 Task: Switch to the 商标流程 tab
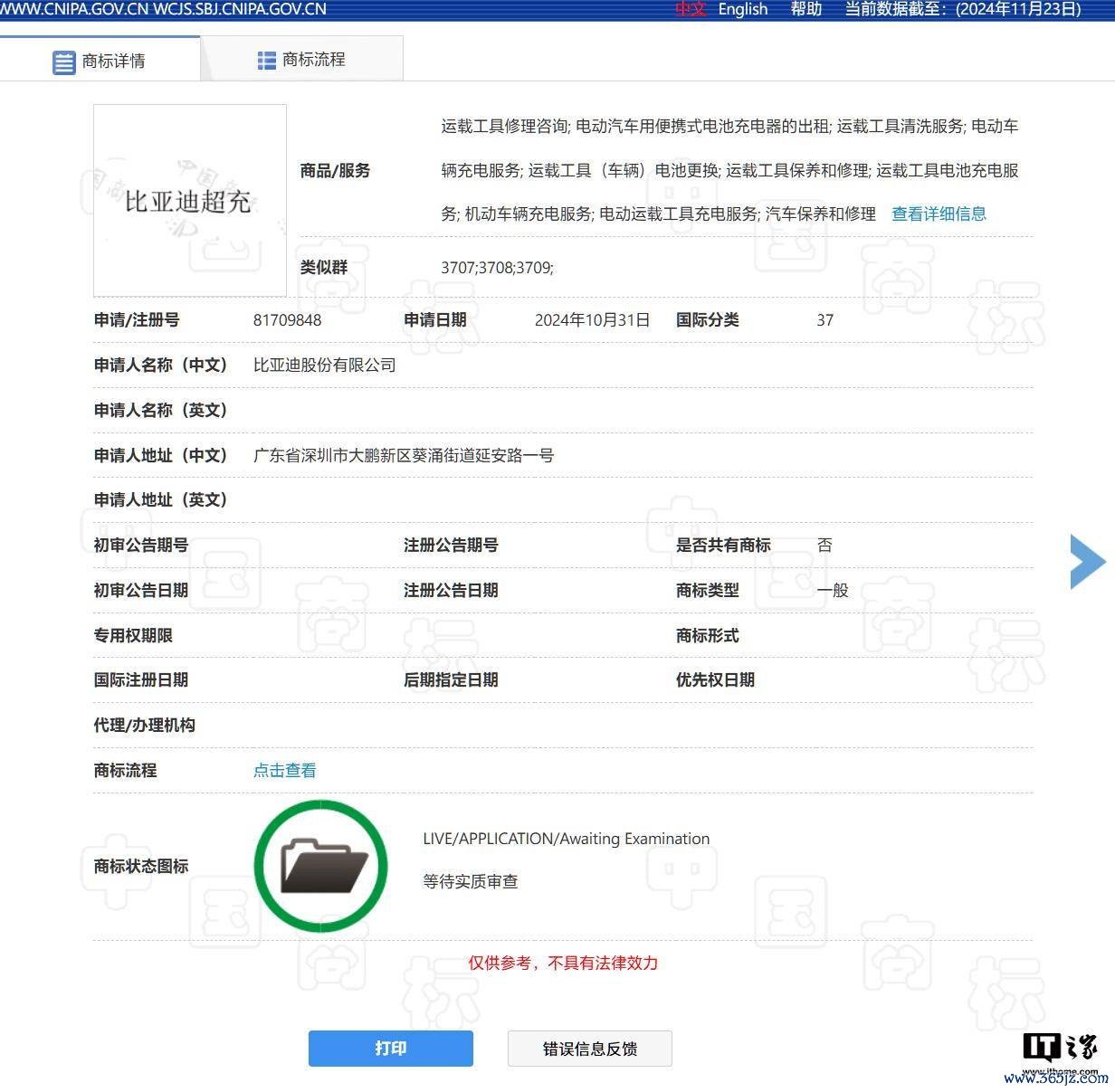click(302, 60)
